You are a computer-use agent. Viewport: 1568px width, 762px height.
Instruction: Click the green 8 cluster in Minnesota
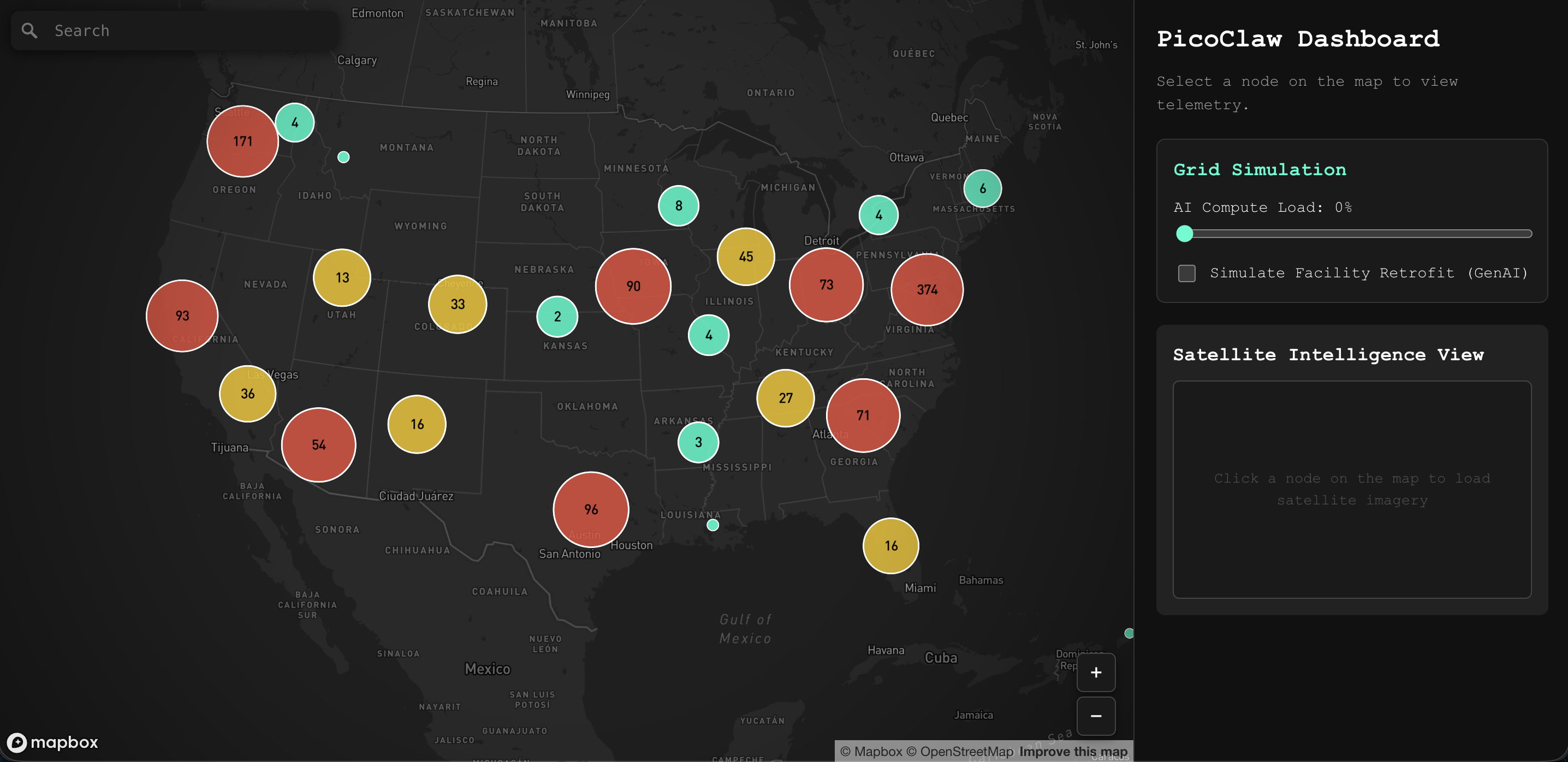click(678, 206)
